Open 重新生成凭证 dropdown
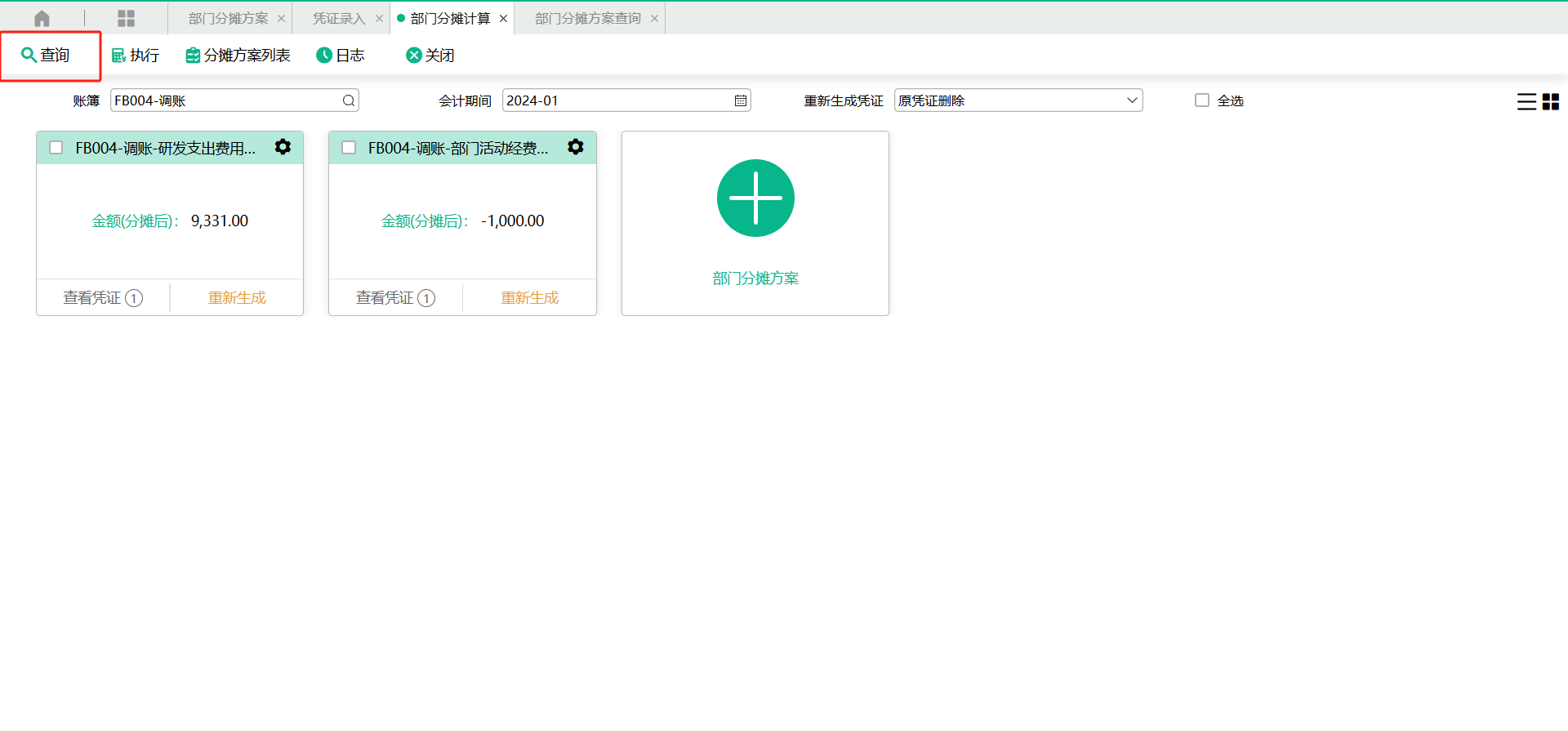The image size is (1568, 731). (x=1018, y=100)
